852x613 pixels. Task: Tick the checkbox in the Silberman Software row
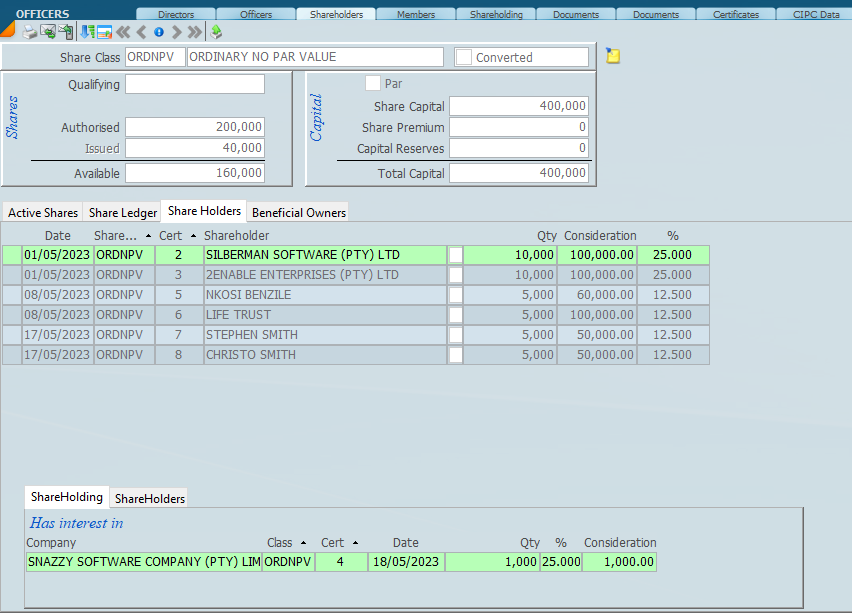tap(456, 255)
